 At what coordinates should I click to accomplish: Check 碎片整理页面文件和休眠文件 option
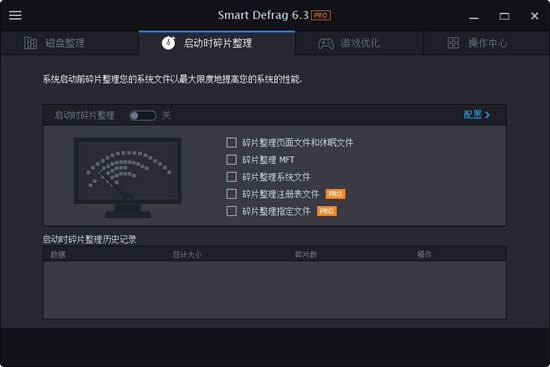232,142
